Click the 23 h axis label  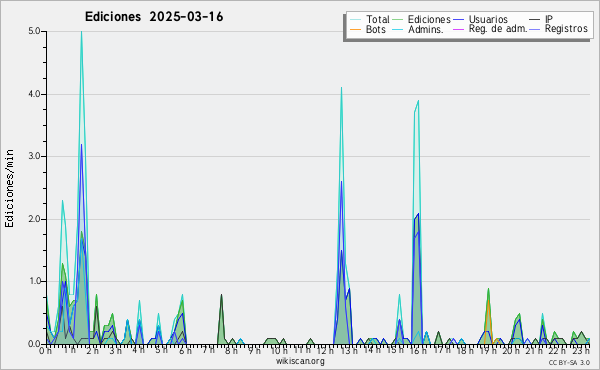tap(581, 350)
